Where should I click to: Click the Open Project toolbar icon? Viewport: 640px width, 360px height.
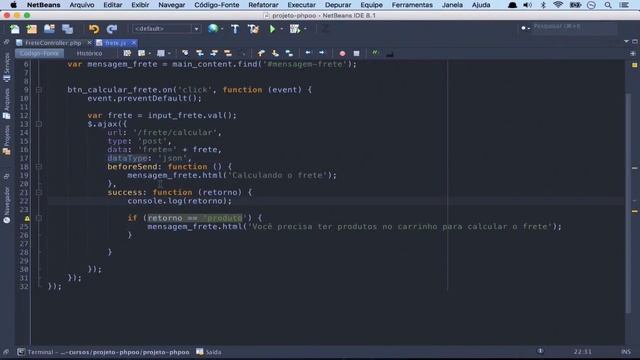tap(49, 29)
